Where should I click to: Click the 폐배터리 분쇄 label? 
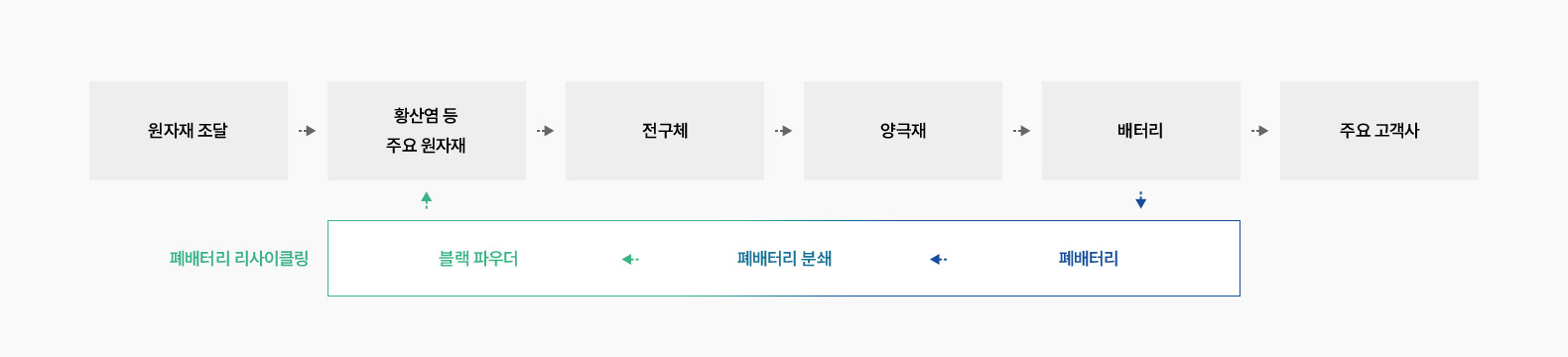point(784,259)
